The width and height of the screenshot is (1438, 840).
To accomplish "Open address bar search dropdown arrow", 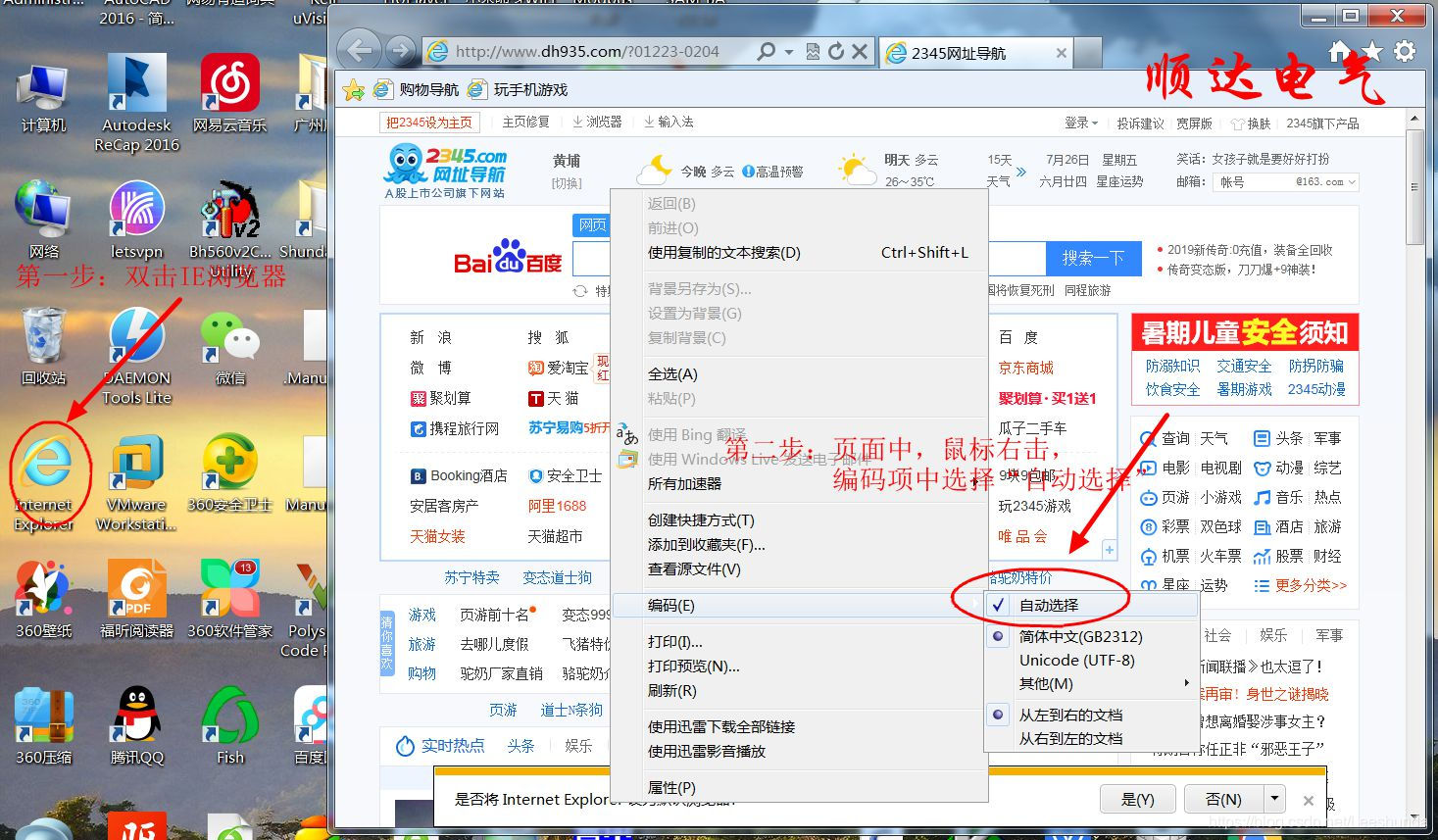I will [790, 52].
